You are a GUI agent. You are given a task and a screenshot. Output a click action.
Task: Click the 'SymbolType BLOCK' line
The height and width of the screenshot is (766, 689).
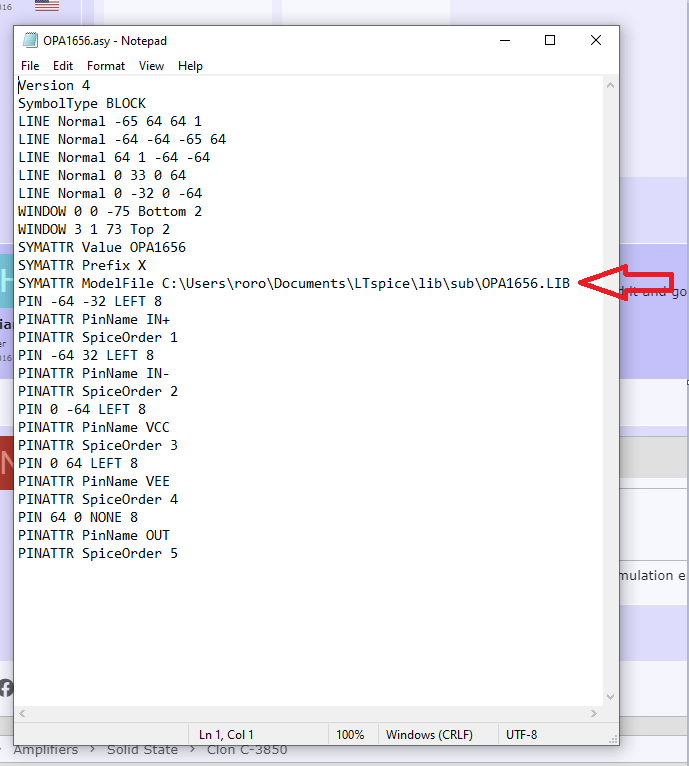[82, 104]
